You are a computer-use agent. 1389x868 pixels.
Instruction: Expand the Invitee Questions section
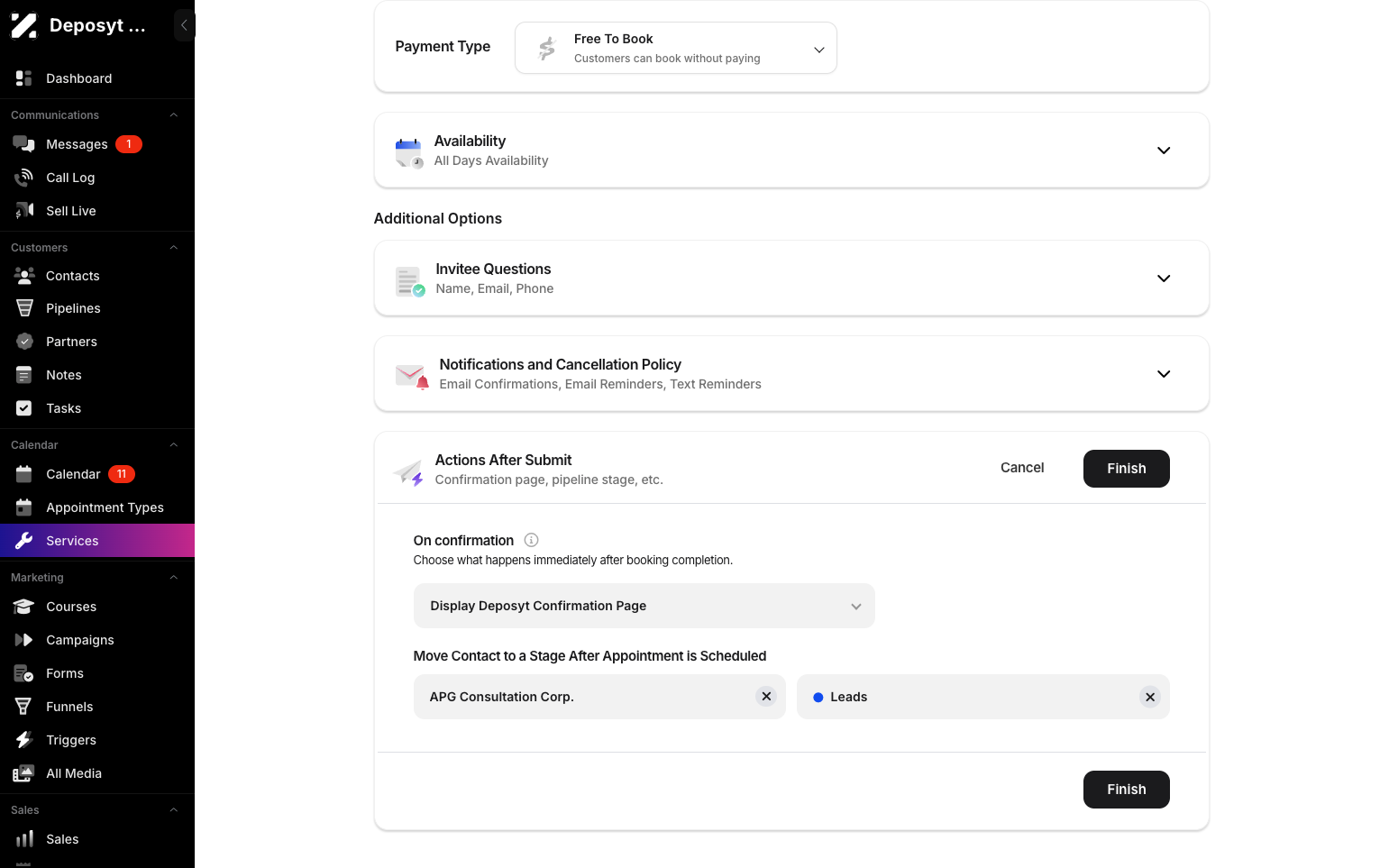tap(1164, 279)
